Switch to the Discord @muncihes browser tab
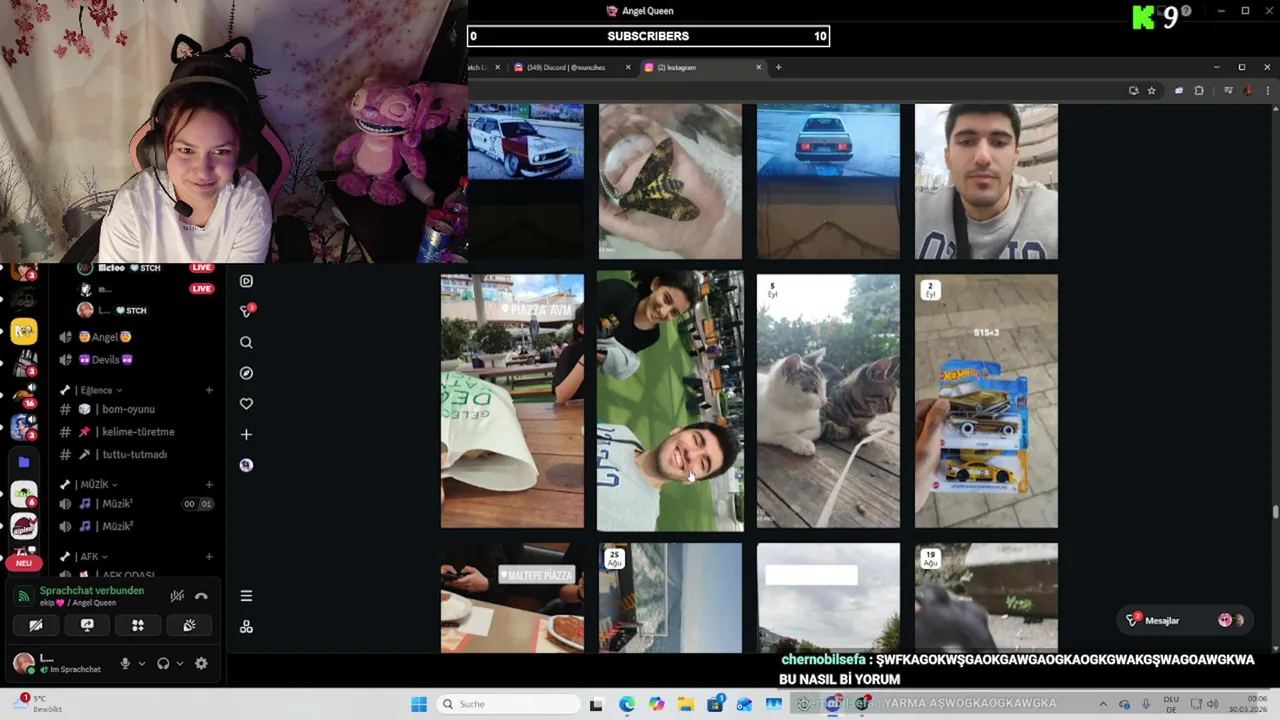1280x720 pixels. pyautogui.click(x=573, y=67)
